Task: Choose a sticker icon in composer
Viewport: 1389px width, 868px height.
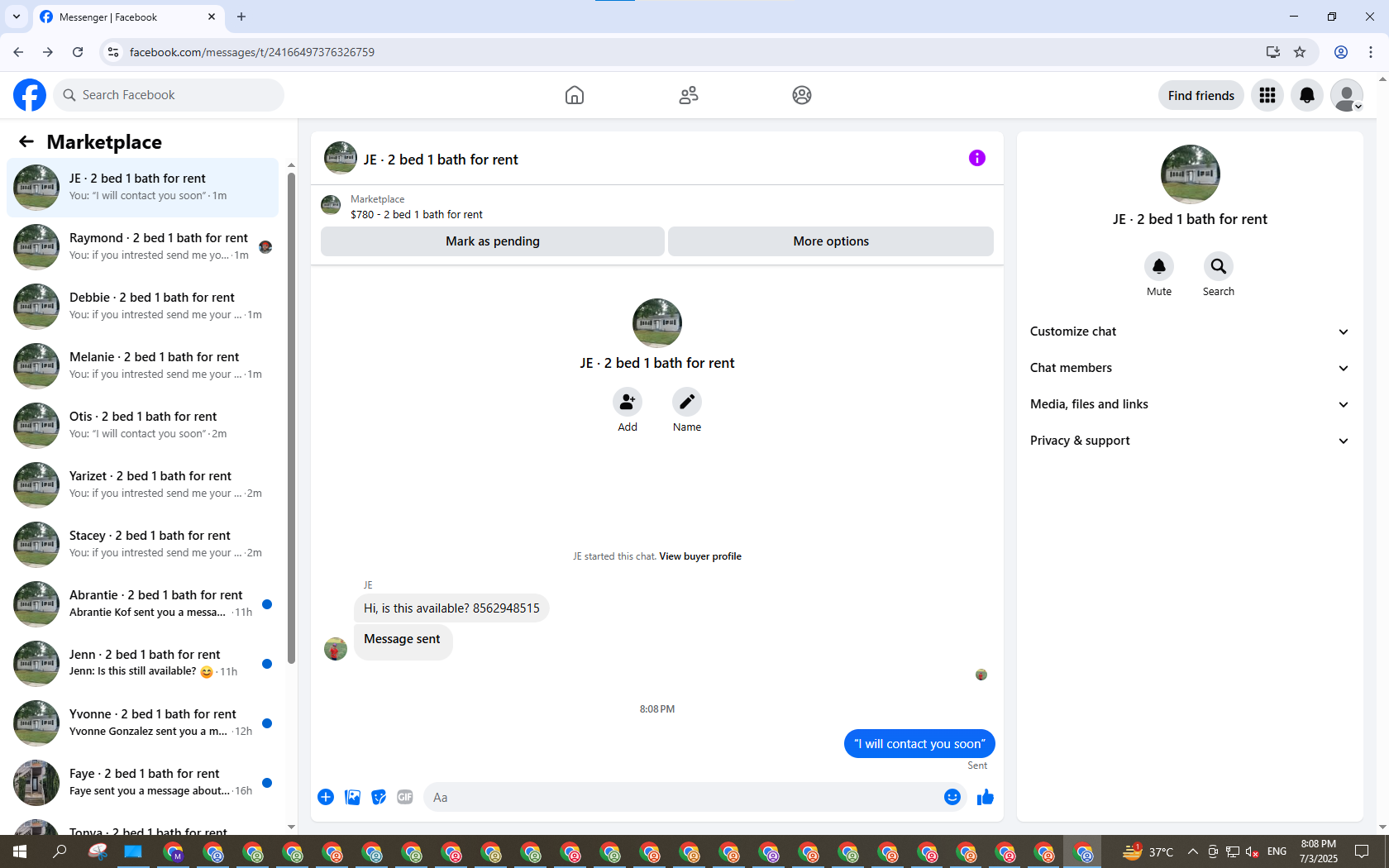Action: 379,797
